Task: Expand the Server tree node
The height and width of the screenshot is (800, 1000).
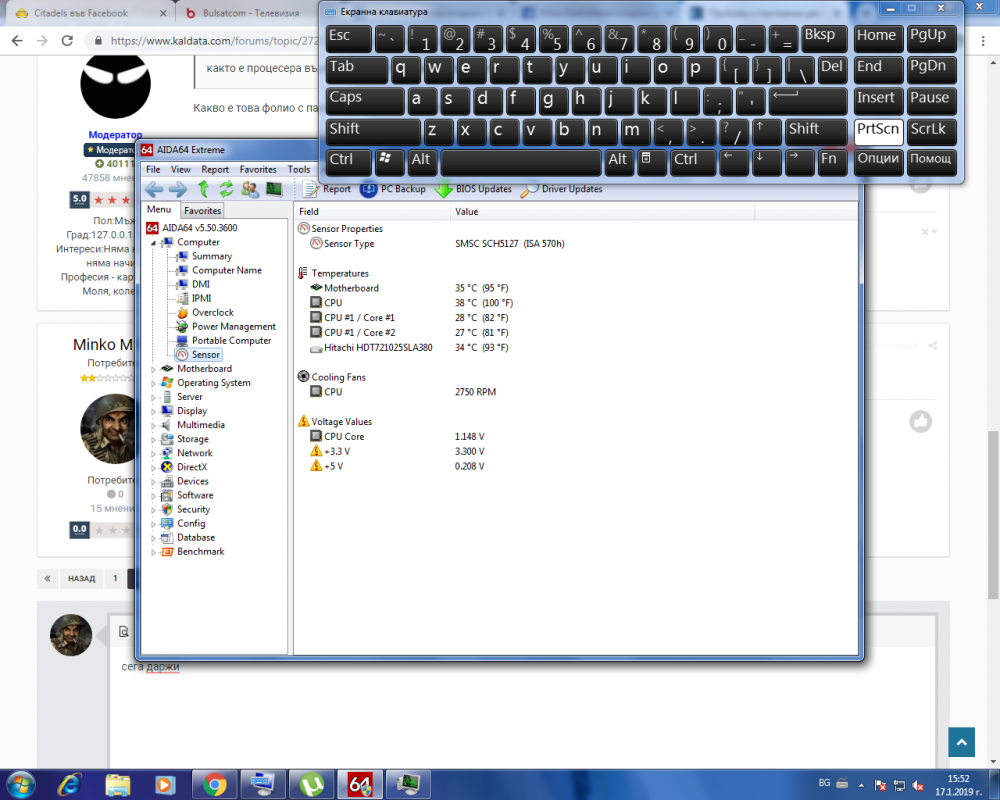Action: (x=153, y=397)
